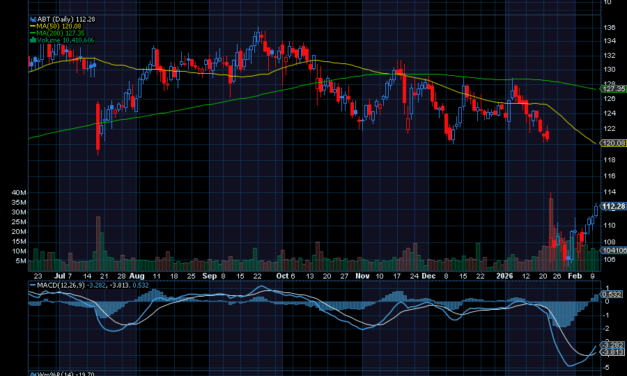Click the 124 price axis label

click(x=609, y=113)
